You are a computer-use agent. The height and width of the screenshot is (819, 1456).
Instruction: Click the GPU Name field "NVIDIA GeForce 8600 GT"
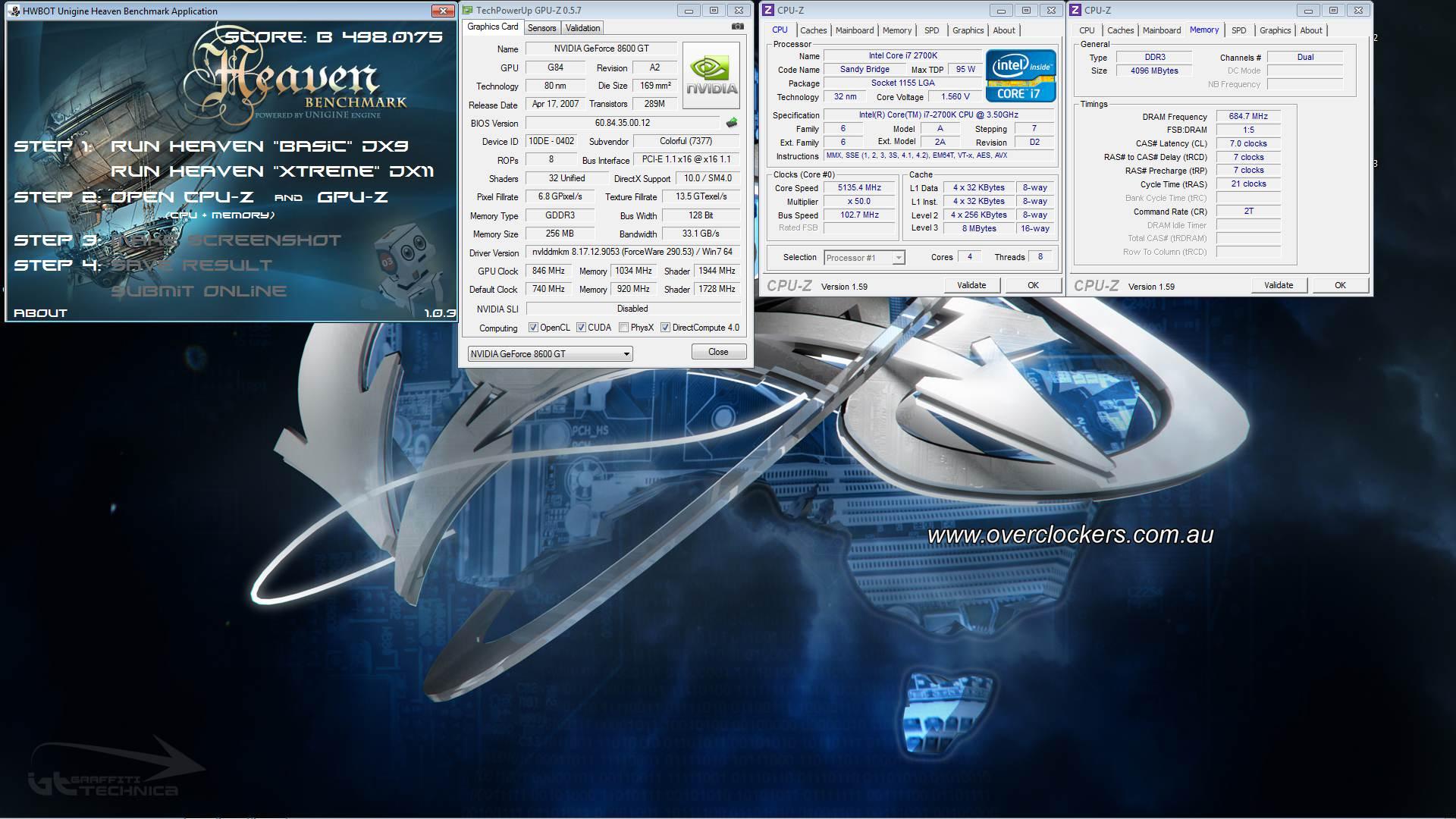(x=601, y=49)
